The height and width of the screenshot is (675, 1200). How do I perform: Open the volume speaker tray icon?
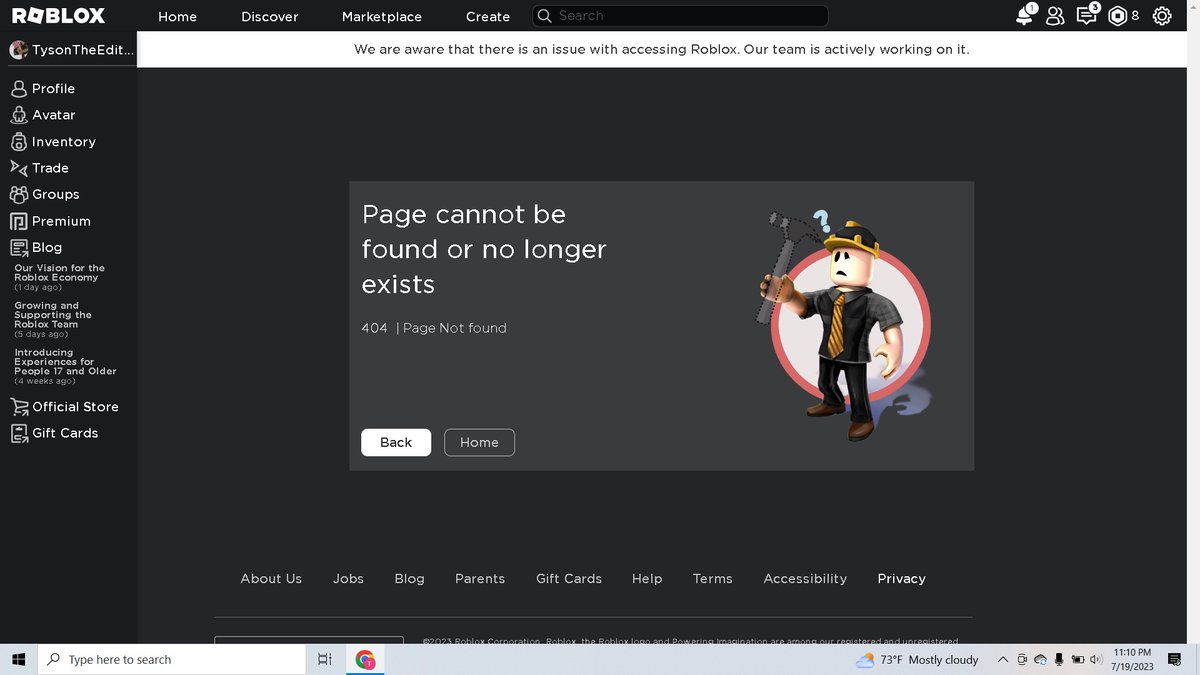pos(1096,660)
